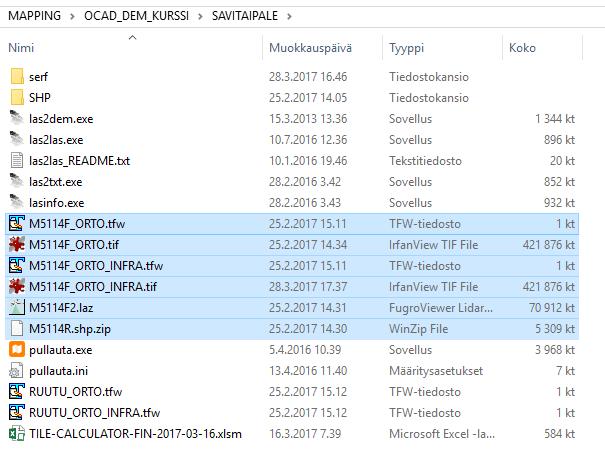Image resolution: width=605 pixels, height=456 pixels.
Task: Click the serf folder name
Action: tap(38, 77)
